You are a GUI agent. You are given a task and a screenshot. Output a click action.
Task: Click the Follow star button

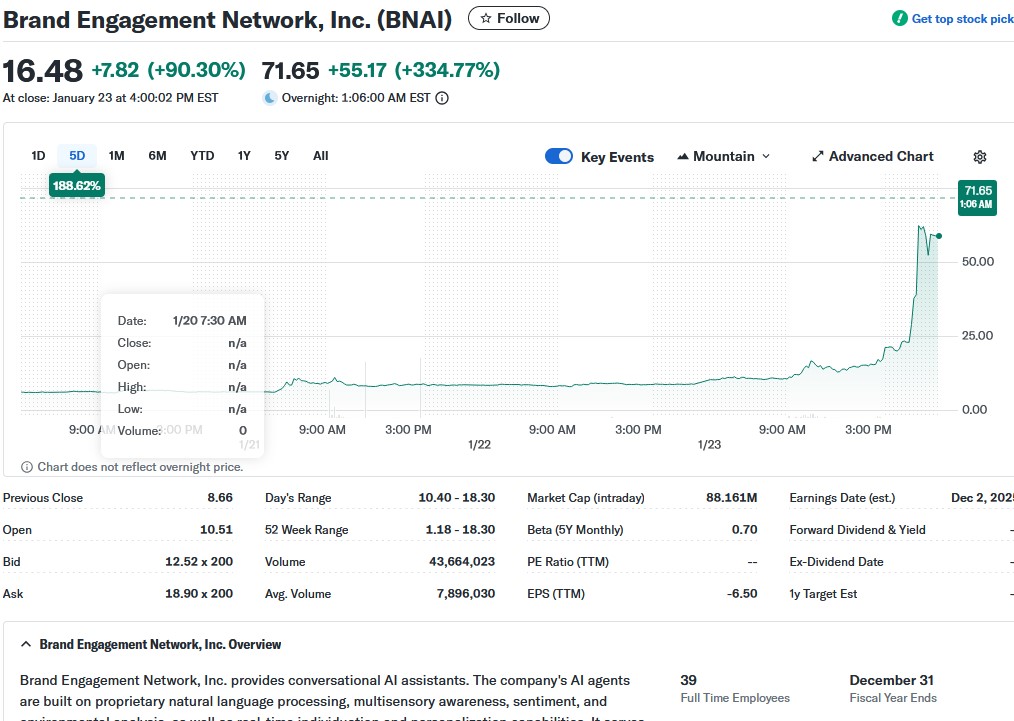[x=509, y=18]
